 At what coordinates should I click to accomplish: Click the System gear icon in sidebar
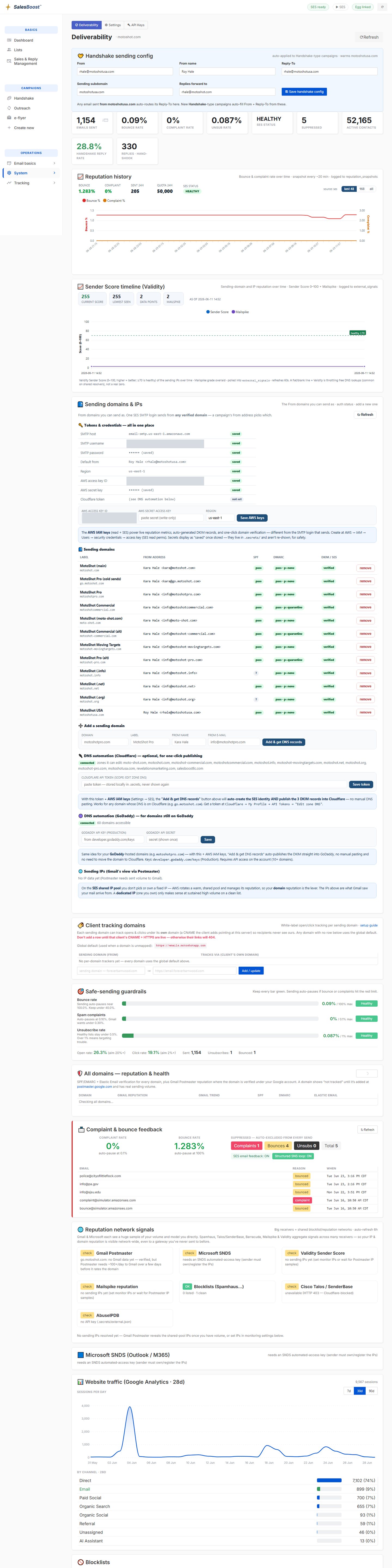[9, 173]
